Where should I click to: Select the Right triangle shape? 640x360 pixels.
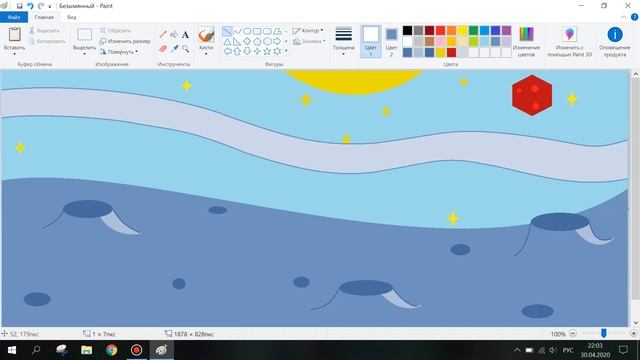237,41
